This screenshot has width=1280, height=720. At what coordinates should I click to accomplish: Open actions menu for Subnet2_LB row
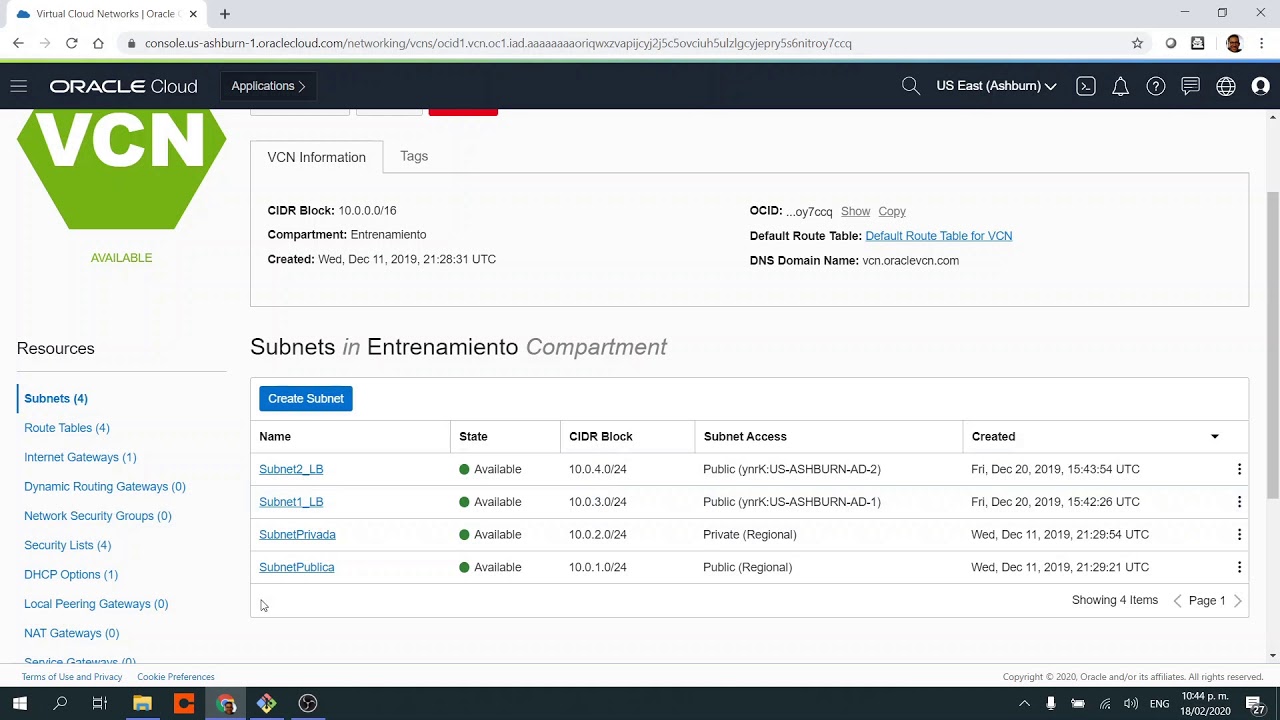(x=1239, y=469)
